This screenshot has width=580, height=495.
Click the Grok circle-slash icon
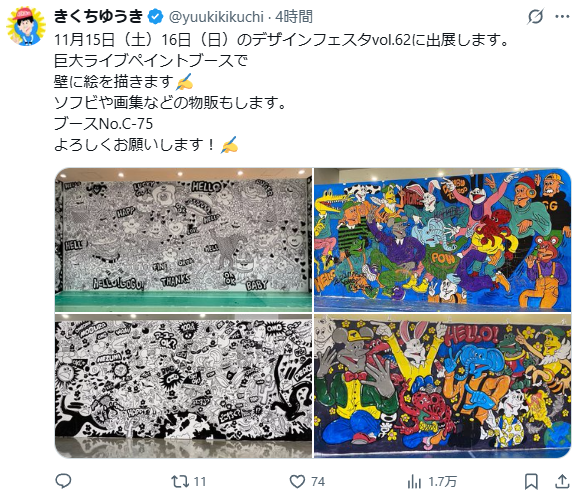pos(535,17)
